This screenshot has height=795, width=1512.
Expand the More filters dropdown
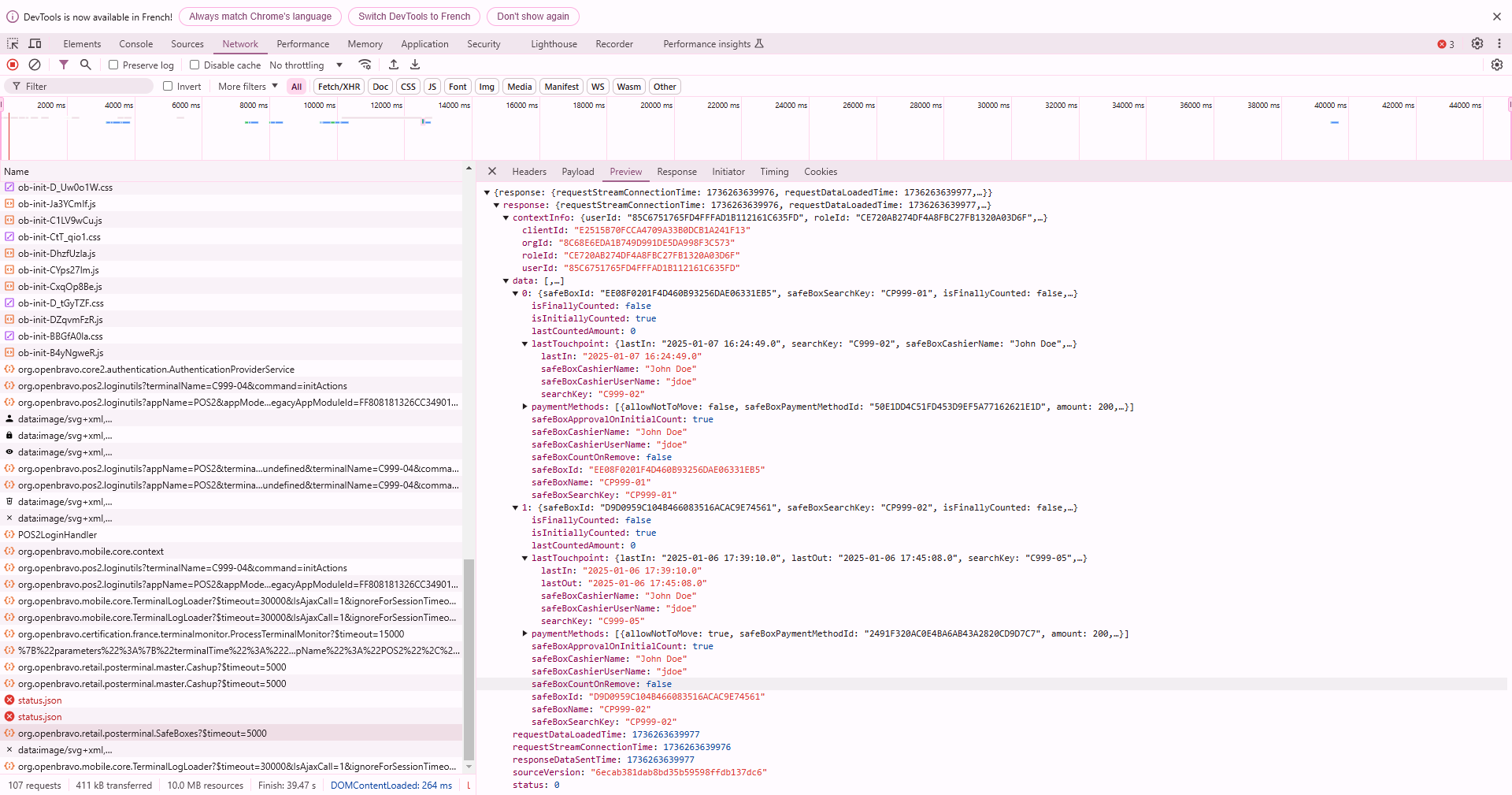(247, 87)
